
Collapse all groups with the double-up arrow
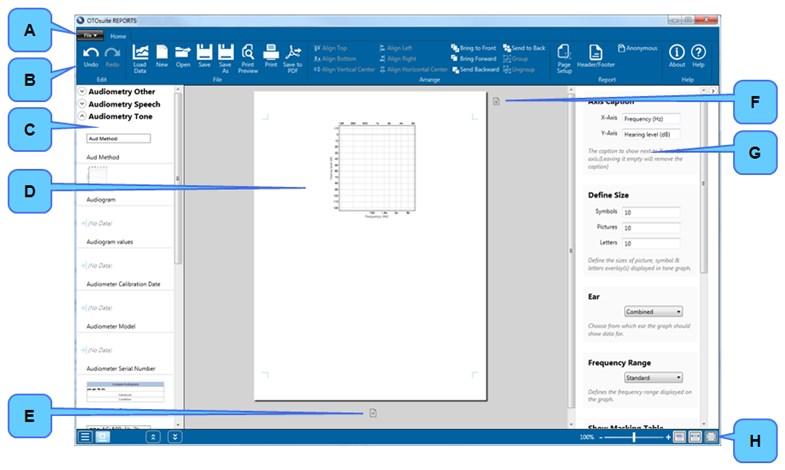[x=153, y=436]
